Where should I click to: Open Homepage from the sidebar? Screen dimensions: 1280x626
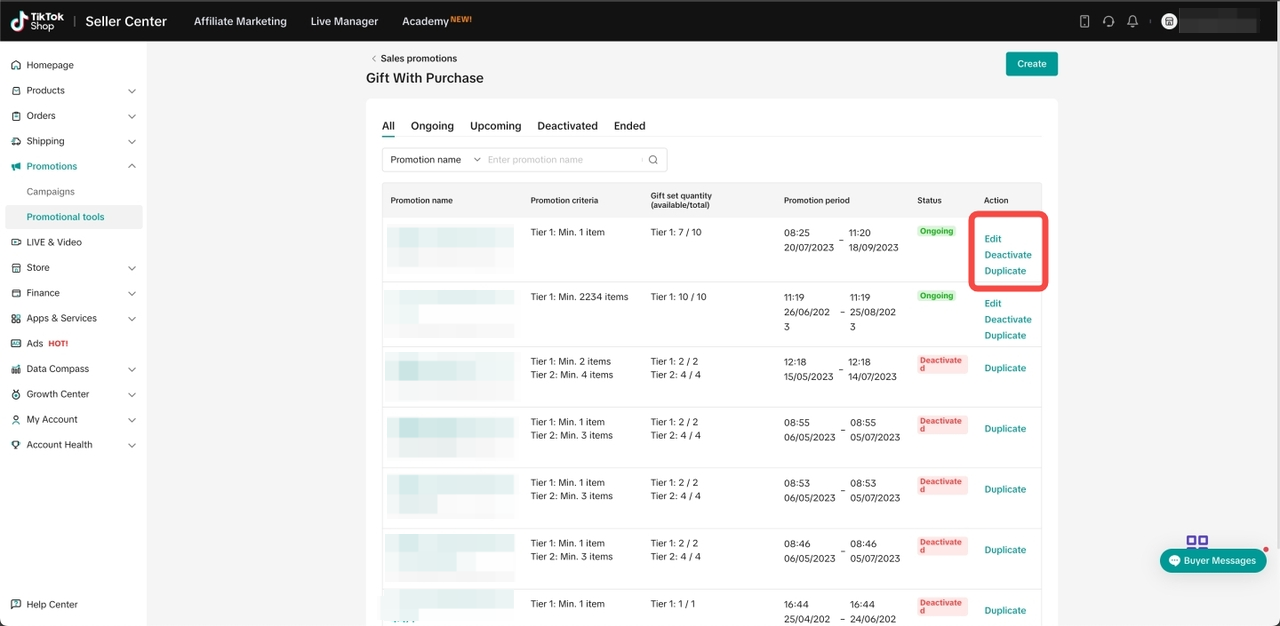(x=50, y=65)
